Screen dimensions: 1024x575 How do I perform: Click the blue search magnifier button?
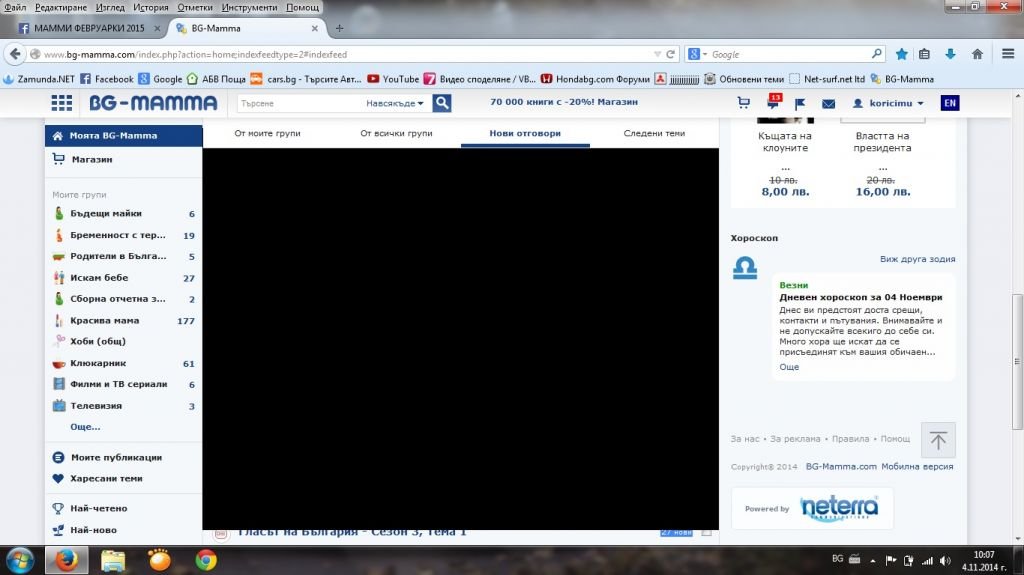[x=441, y=103]
